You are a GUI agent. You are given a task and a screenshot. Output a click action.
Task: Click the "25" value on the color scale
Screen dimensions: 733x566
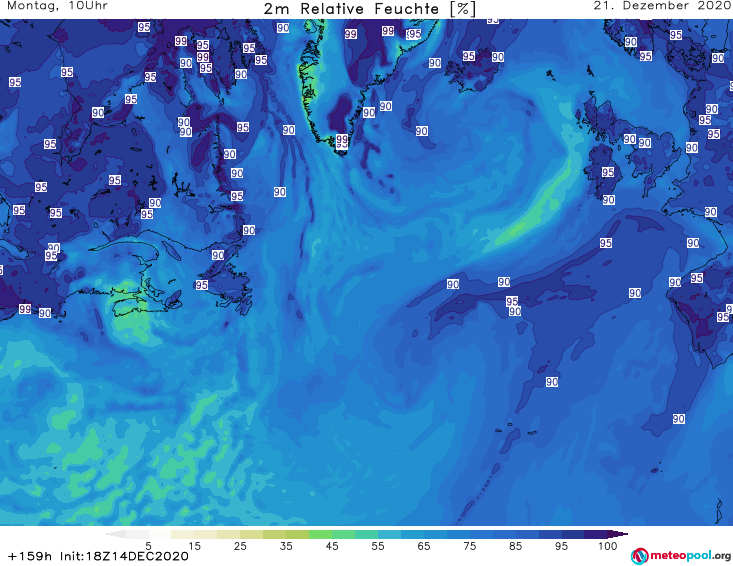coord(240,546)
